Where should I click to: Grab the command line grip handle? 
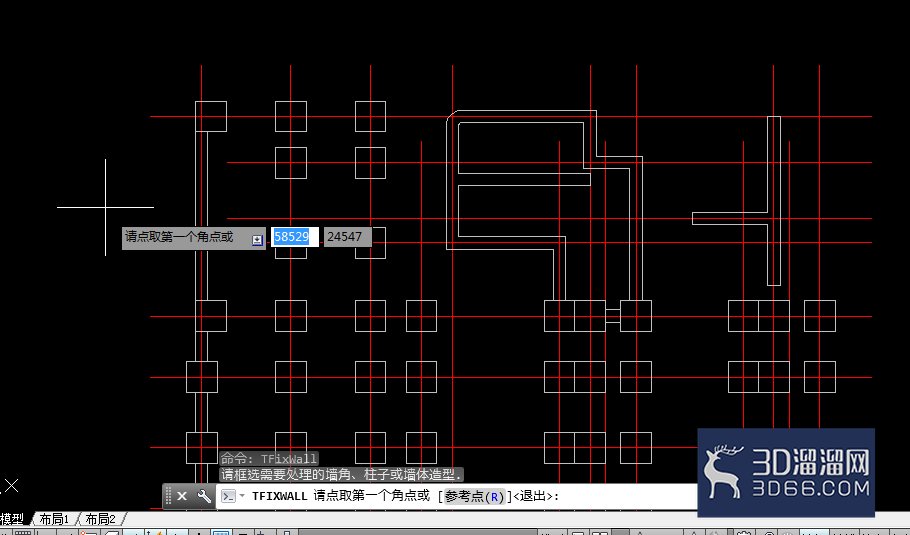click(x=168, y=496)
